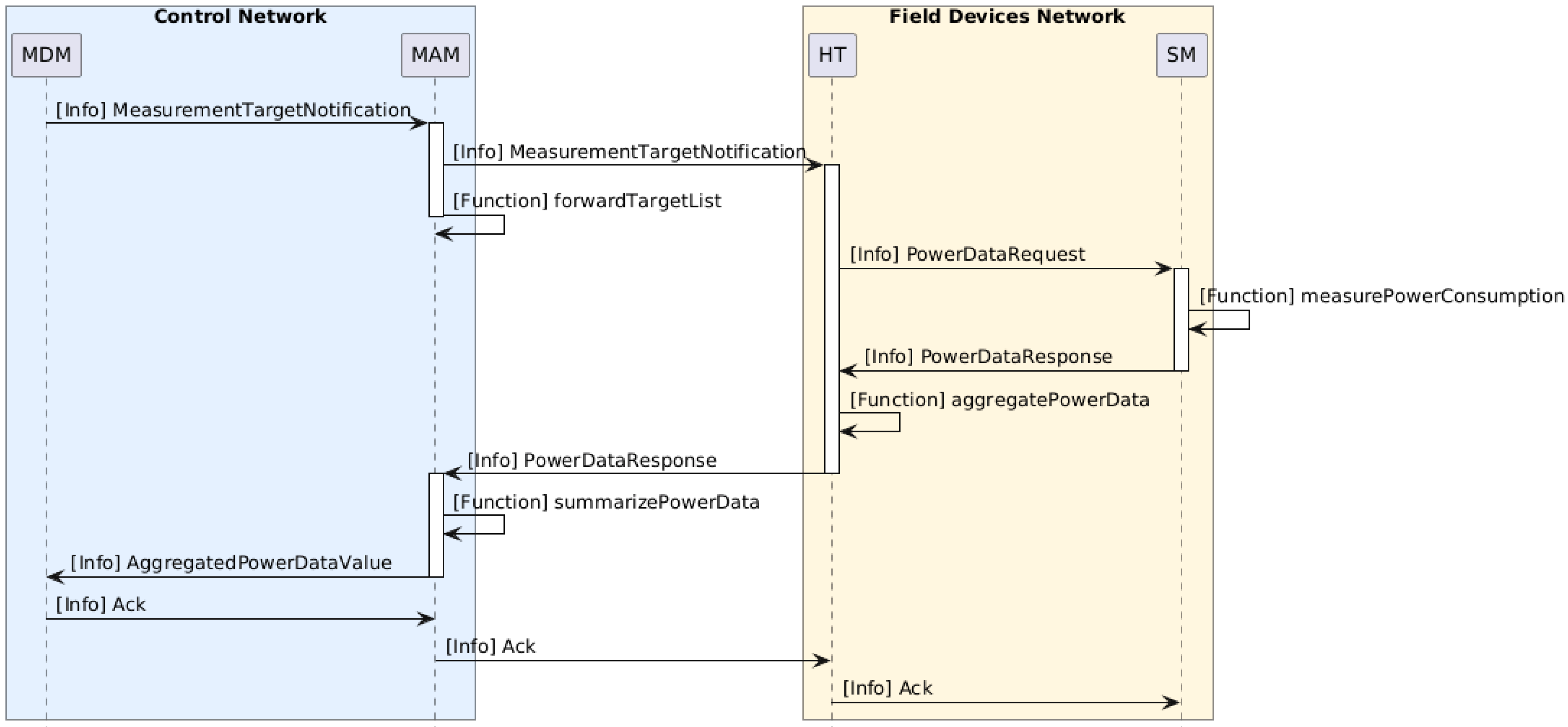Viewport: 1568px width, 727px height.
Task: Select the HT participant box
Action: click(832, 55)
